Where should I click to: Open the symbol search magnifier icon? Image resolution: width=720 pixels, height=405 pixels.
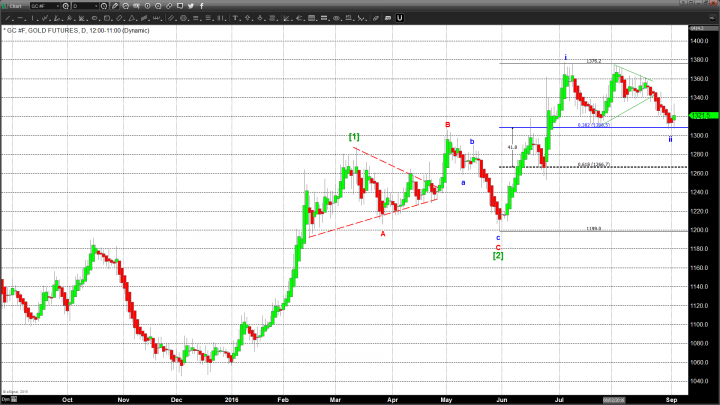(66, 6)
